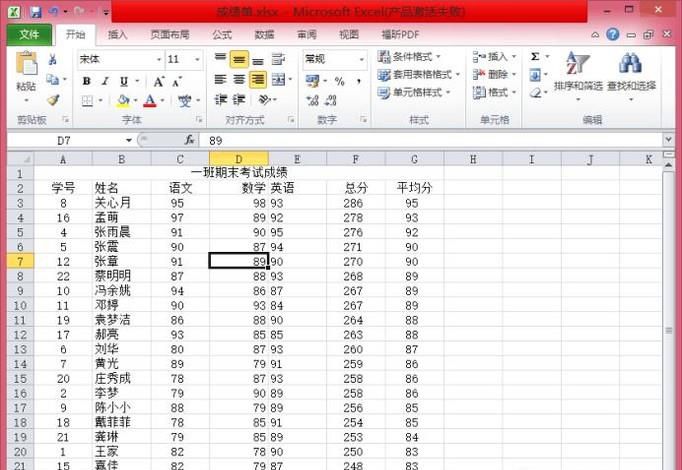This screenshot has height=470, width=682.
Task: Click 插入 insert cells button
Action: [x=495, y=57]
